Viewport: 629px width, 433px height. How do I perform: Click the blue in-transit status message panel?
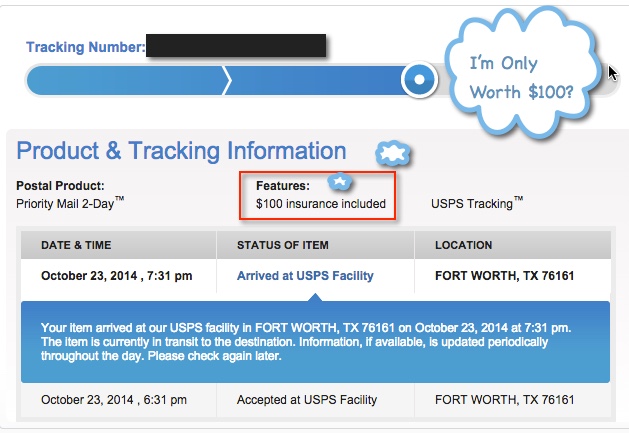click(x=315, y=342)
